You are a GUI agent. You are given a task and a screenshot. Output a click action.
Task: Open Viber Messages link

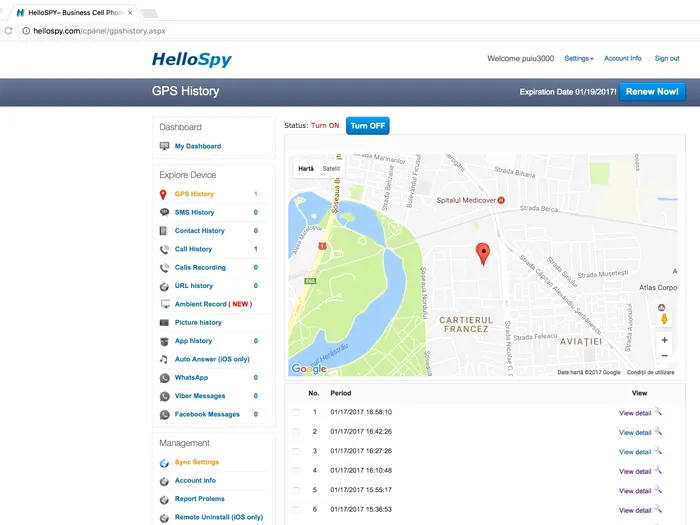click(x=200, y=396)
